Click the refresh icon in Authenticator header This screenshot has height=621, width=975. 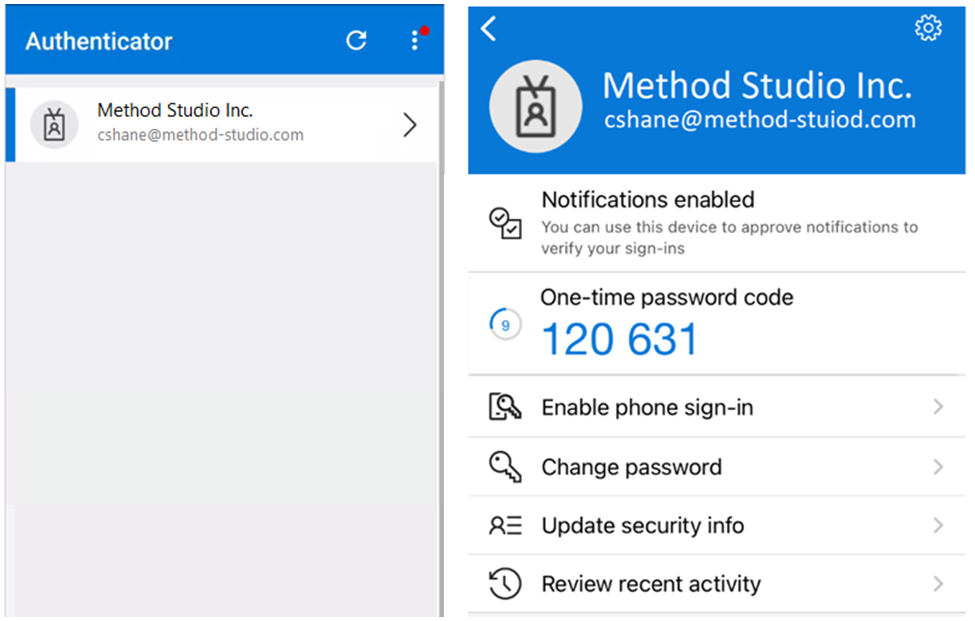(x=356, y=40)
